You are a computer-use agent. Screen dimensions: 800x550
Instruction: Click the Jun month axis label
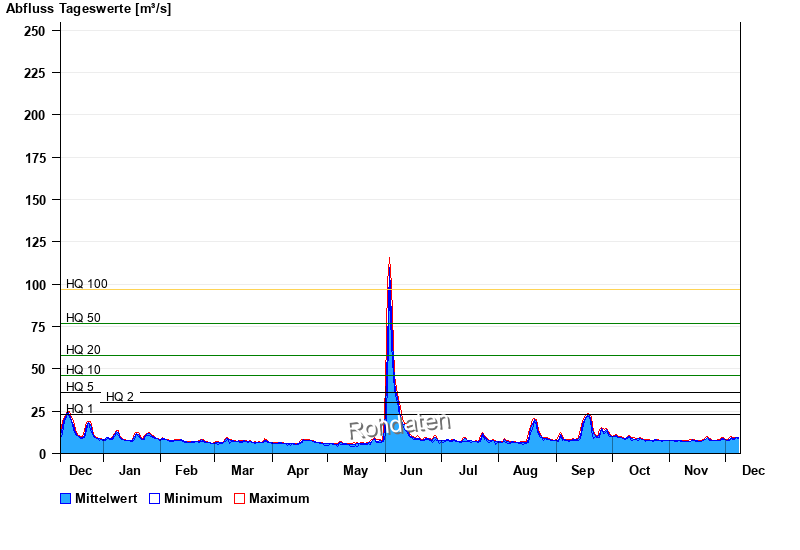pos(411,470)
